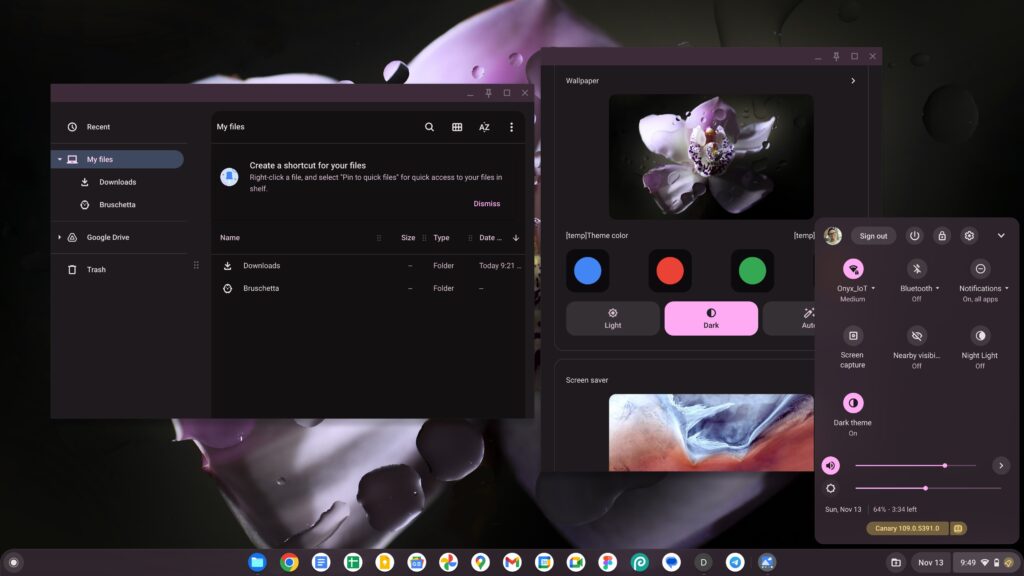
Task: Click the Sign out button
Action: click(x=872, y=236)
